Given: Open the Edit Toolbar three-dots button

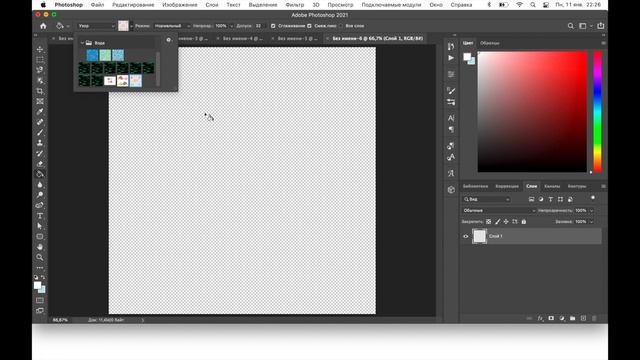Looking at the screenshot, I should [40, 268].
